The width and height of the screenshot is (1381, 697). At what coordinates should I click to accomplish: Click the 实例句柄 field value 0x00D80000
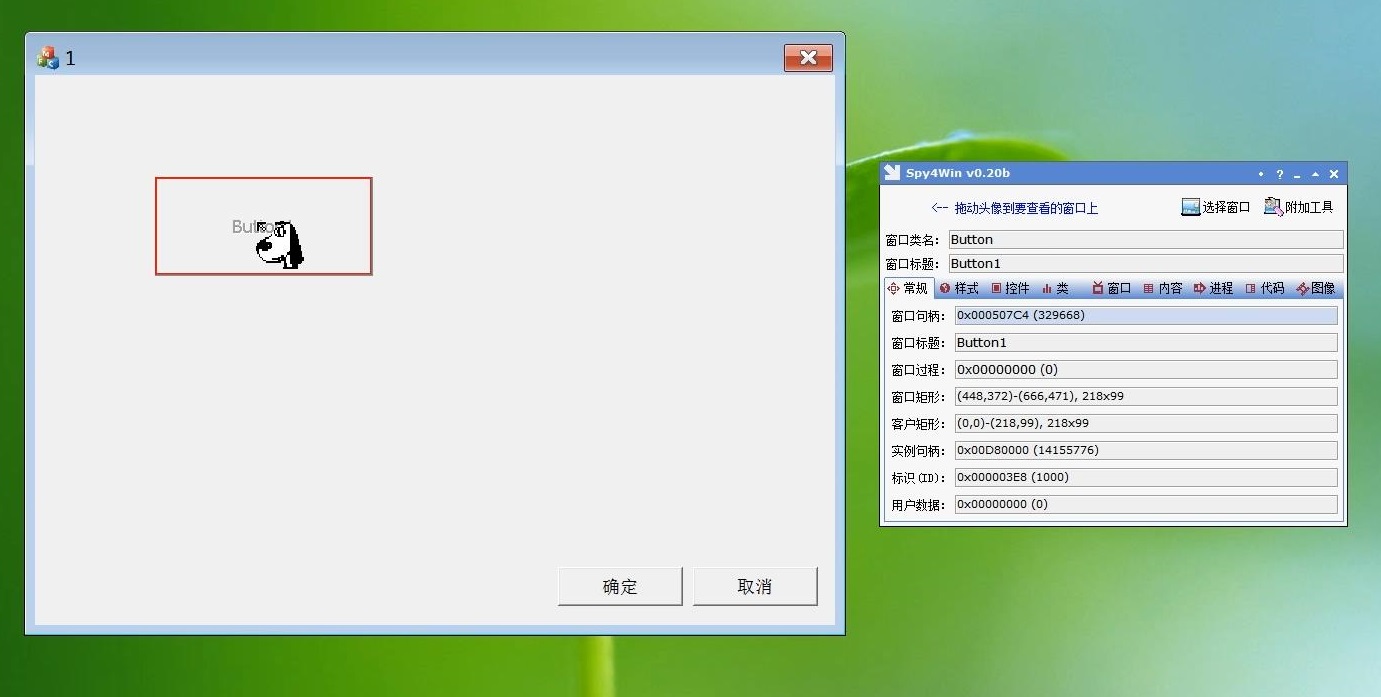tap(1146, 450)
